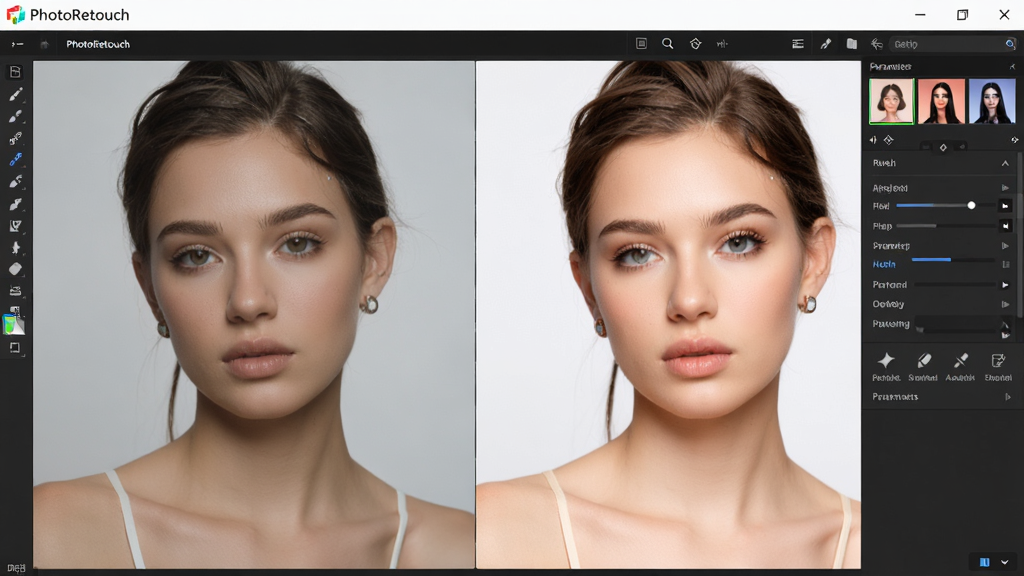Expand the Oeivey row arrow
This screenshot has height=576, width=1024.
pos(1005,304)
